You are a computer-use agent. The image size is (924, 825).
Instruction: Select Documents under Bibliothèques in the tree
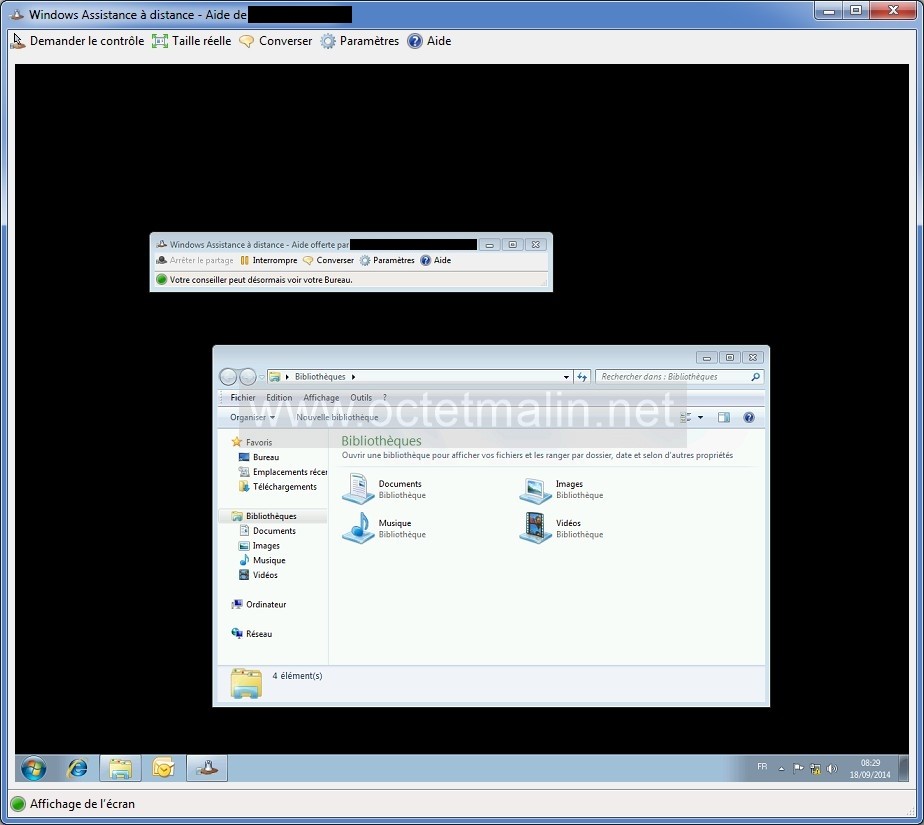pos(268,530)
